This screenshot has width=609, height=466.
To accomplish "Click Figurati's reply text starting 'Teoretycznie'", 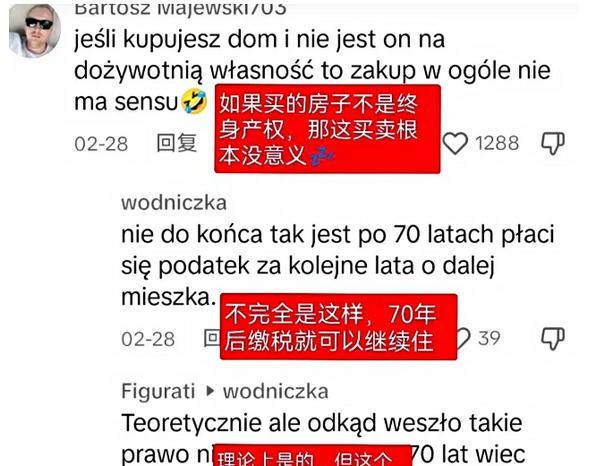I will click(x=323, y=439).
